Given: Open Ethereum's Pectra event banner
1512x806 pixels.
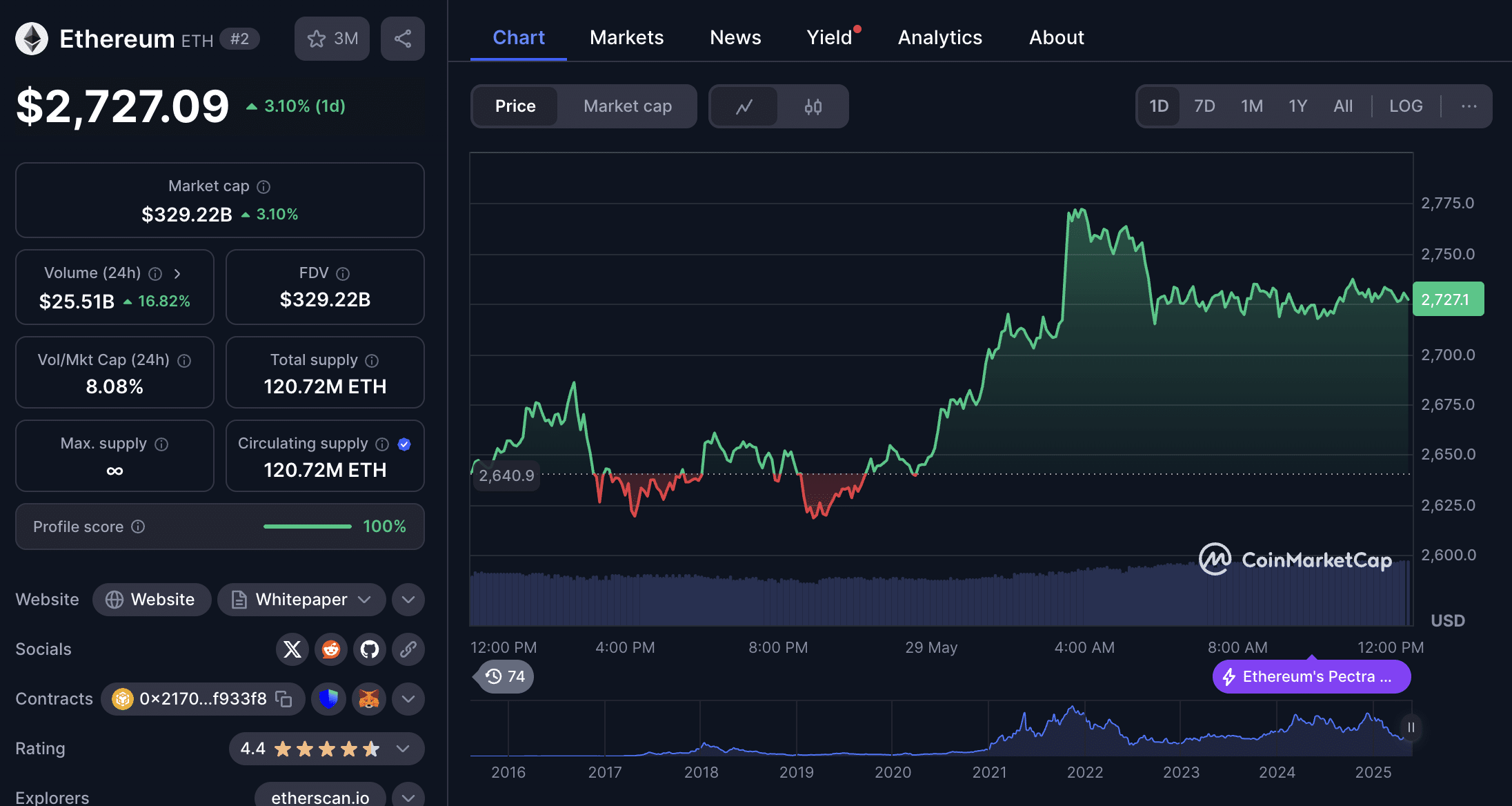Looking at the screenshot, I should (x=1312, y=676).
